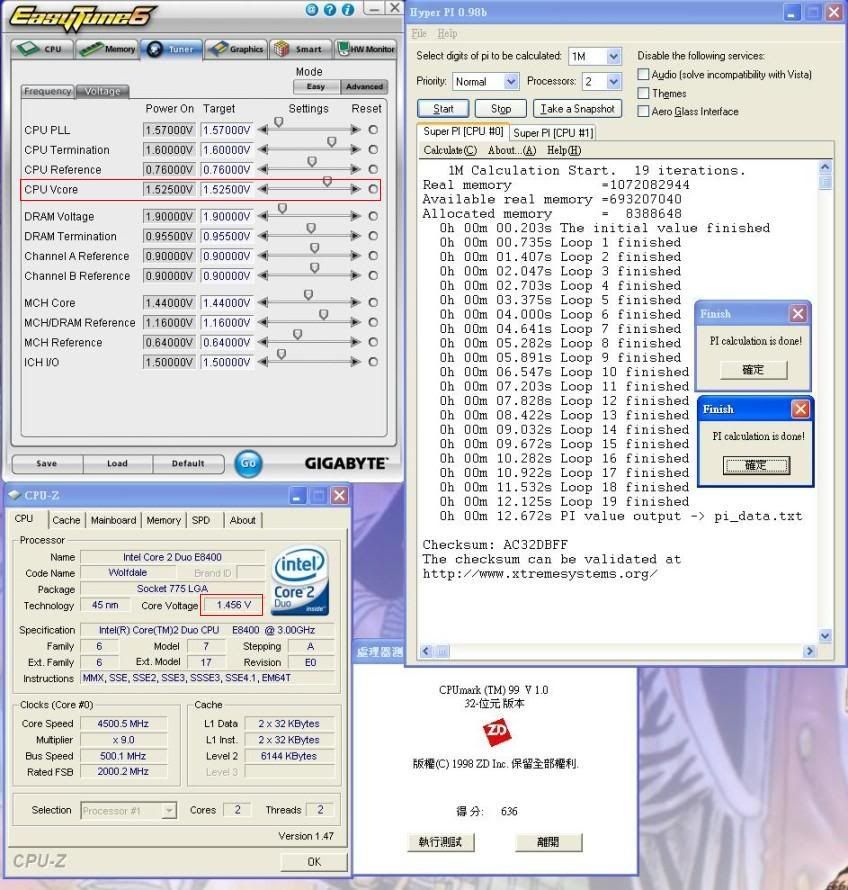Close the lower Finish dialog with X
Image resolution: width=848 pixels, height=890 pixels.
(x=800, y=409)
